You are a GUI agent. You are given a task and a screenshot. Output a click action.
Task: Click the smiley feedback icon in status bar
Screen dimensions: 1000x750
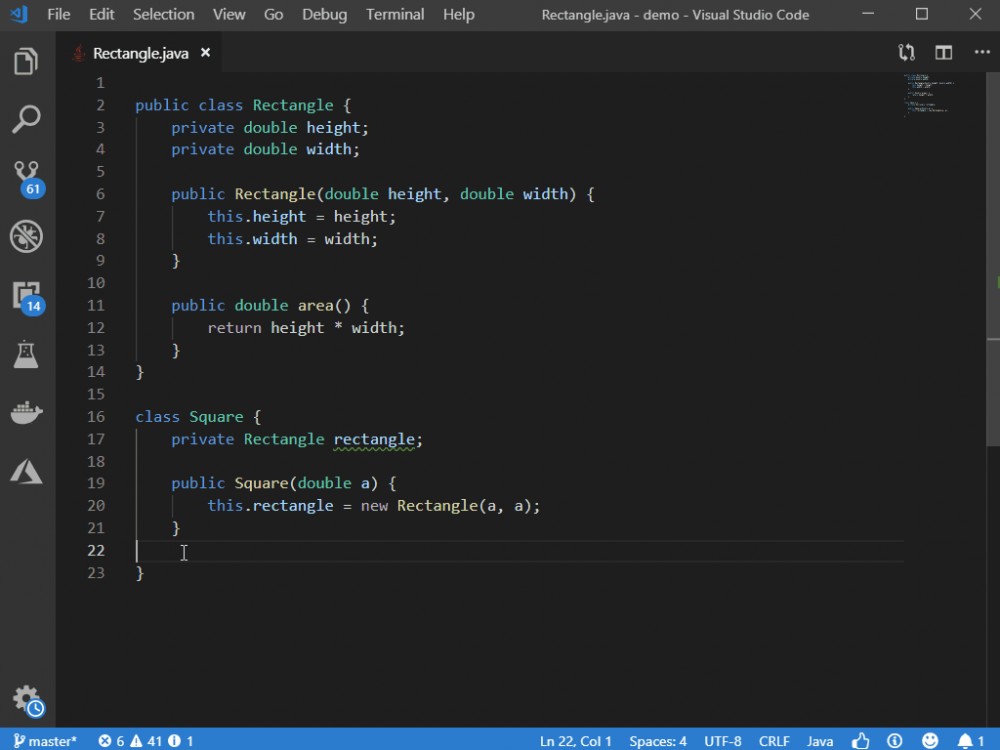(x=929, y=740)
